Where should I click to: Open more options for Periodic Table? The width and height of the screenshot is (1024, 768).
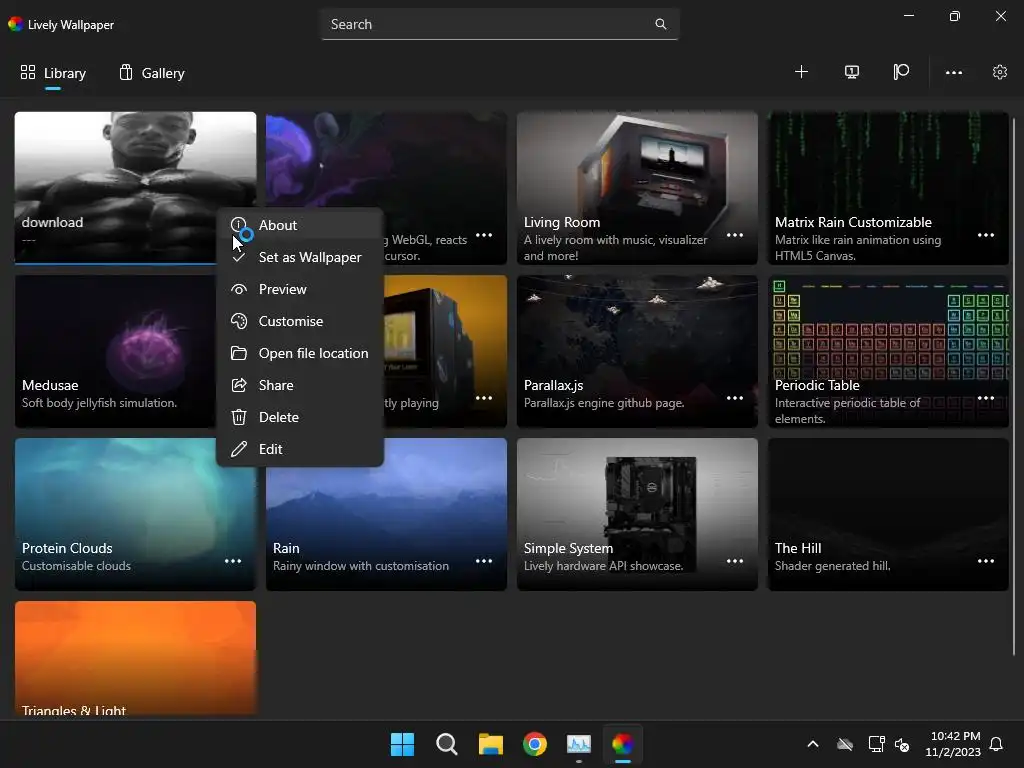(x=985, y=398)
